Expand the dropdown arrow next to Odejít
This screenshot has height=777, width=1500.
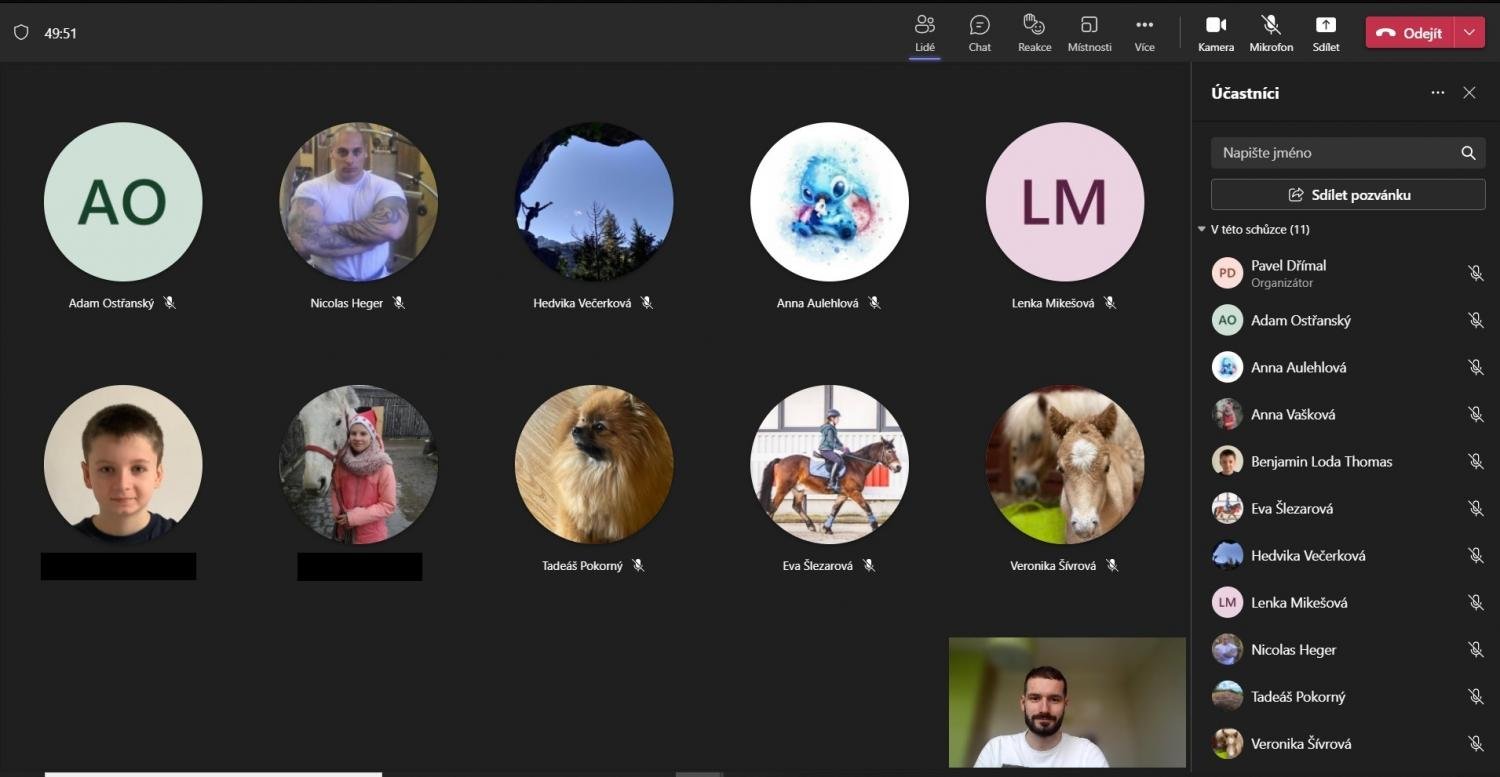pyautogui.click(x=1468, y=32)
